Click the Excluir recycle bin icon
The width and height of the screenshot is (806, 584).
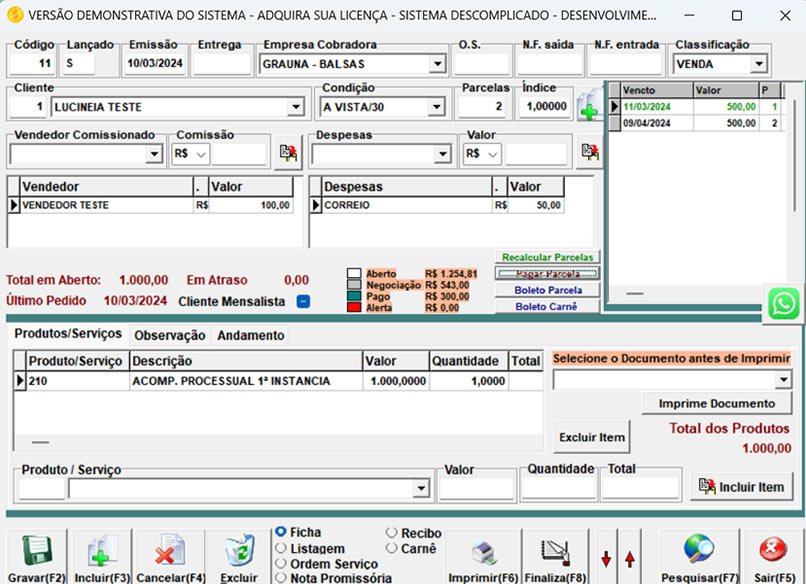[236, 550]
